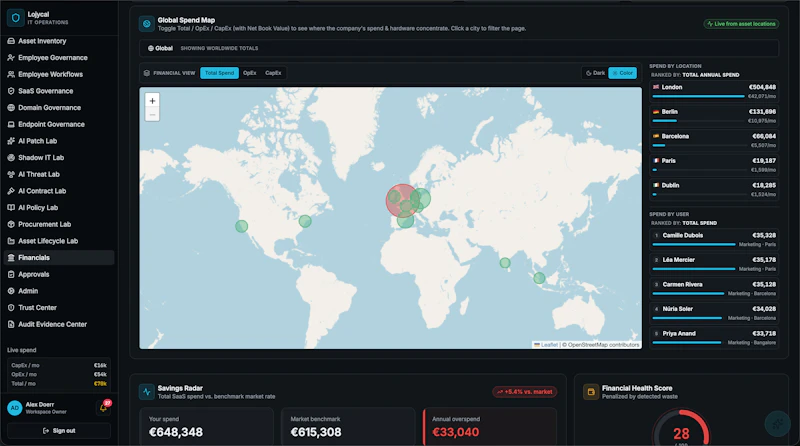The image size is (800, 446).
Task: Select the Global scope chip
Action: point(160,48)
